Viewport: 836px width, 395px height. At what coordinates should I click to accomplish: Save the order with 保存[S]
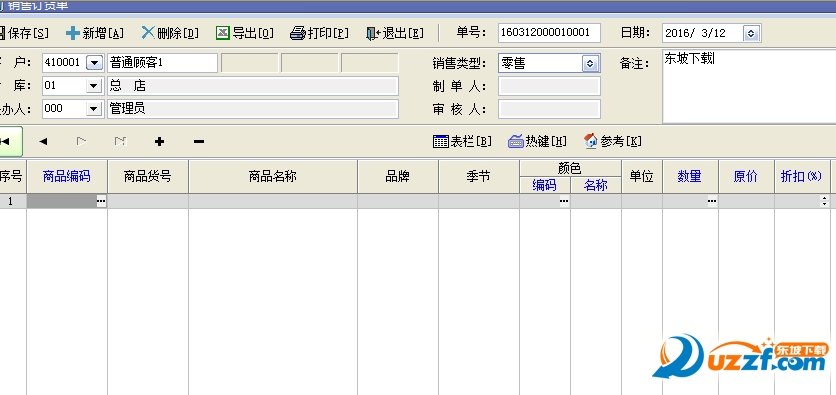(24, 33)
